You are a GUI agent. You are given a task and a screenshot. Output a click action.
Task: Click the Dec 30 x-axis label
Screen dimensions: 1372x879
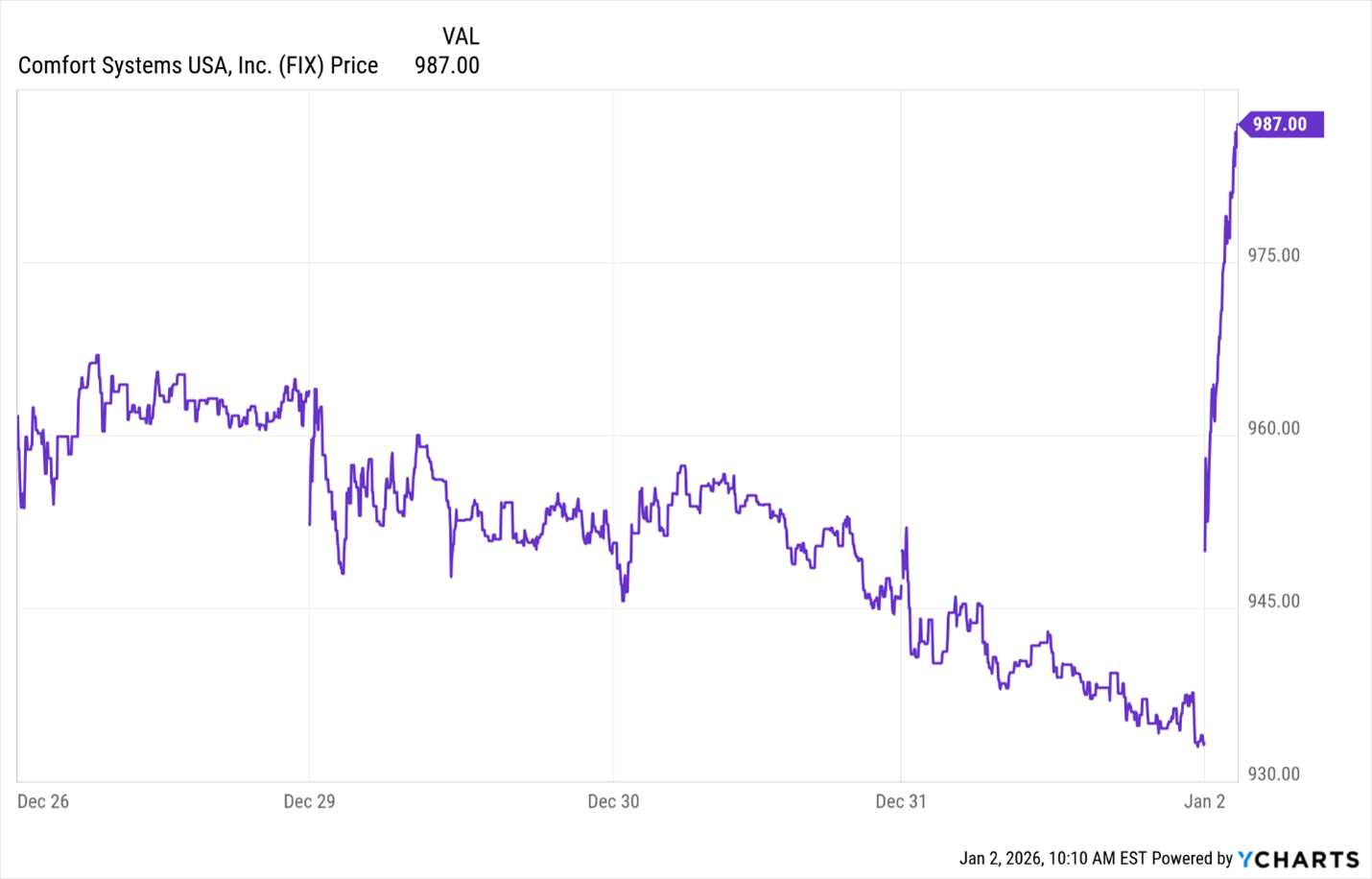pos(613,801)
